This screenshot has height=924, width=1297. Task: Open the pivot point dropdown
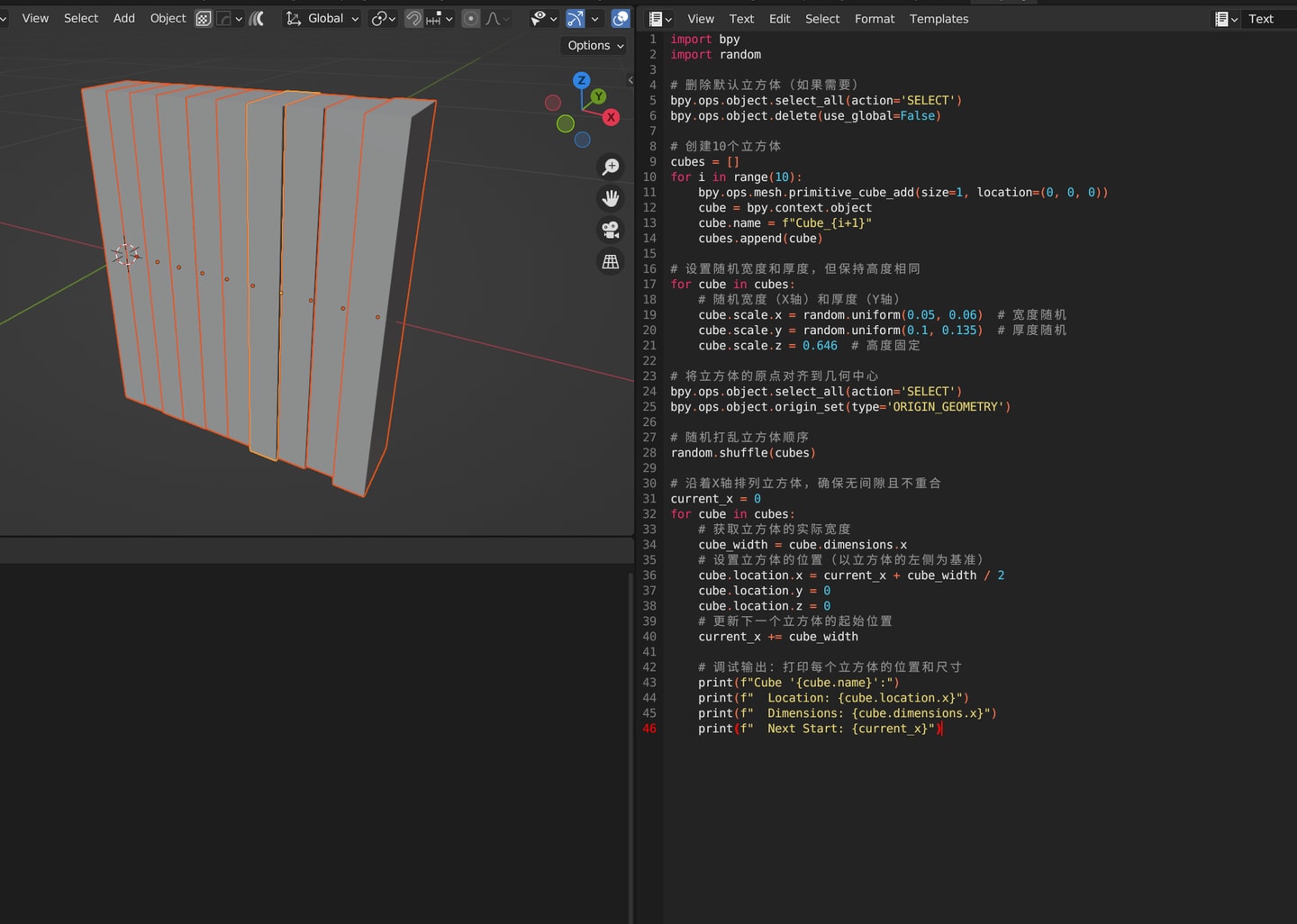tap(383, 19)
